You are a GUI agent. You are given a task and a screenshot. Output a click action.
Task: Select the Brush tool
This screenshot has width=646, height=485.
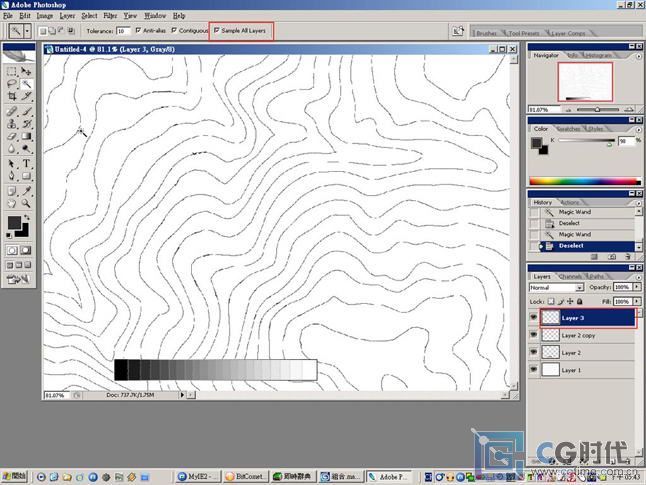pos(26,111)
